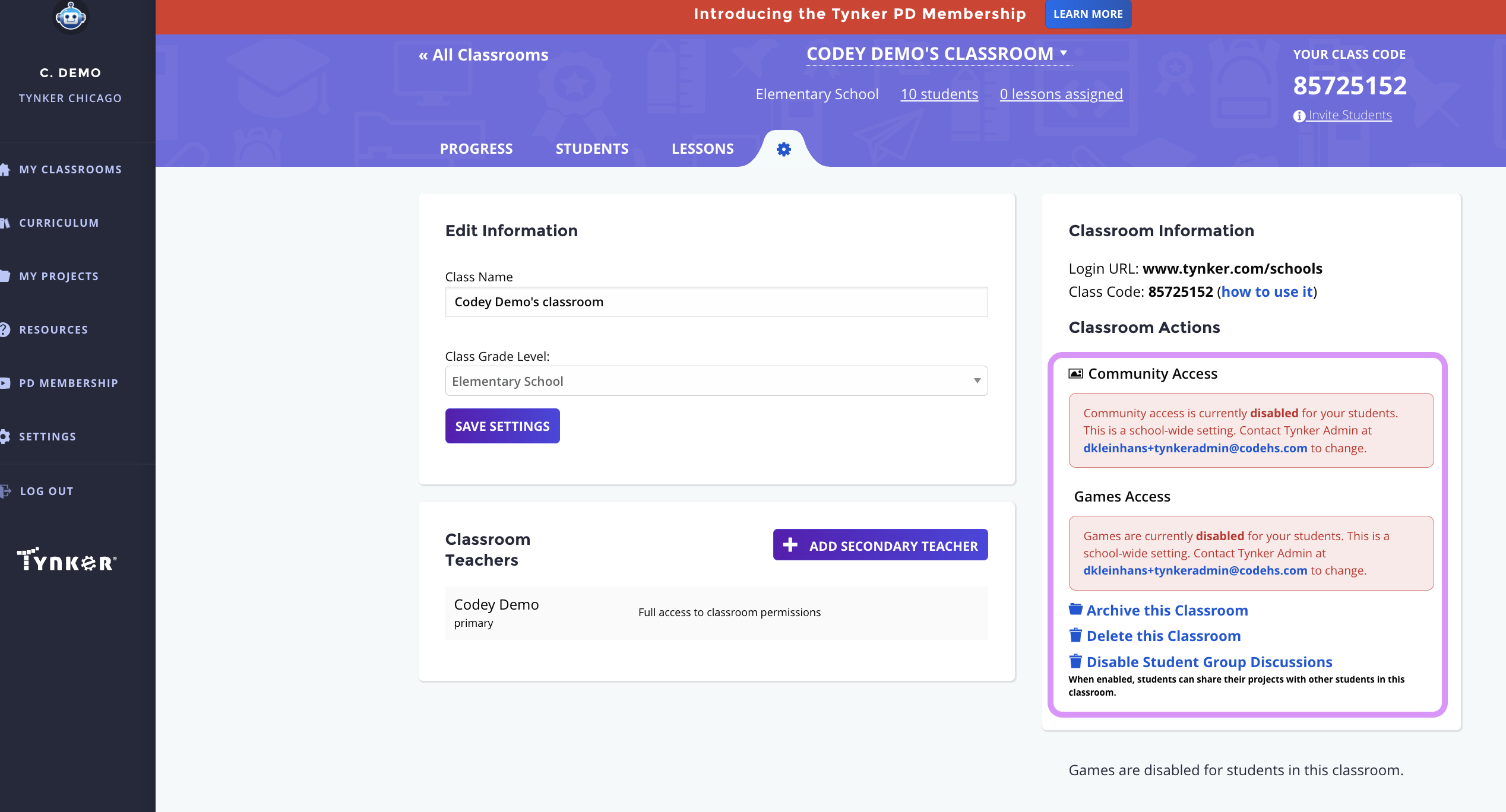Click Archive this Classroom link
Image resolution: width=1506 pixels, height=812 pixels.
(1167, 610)
